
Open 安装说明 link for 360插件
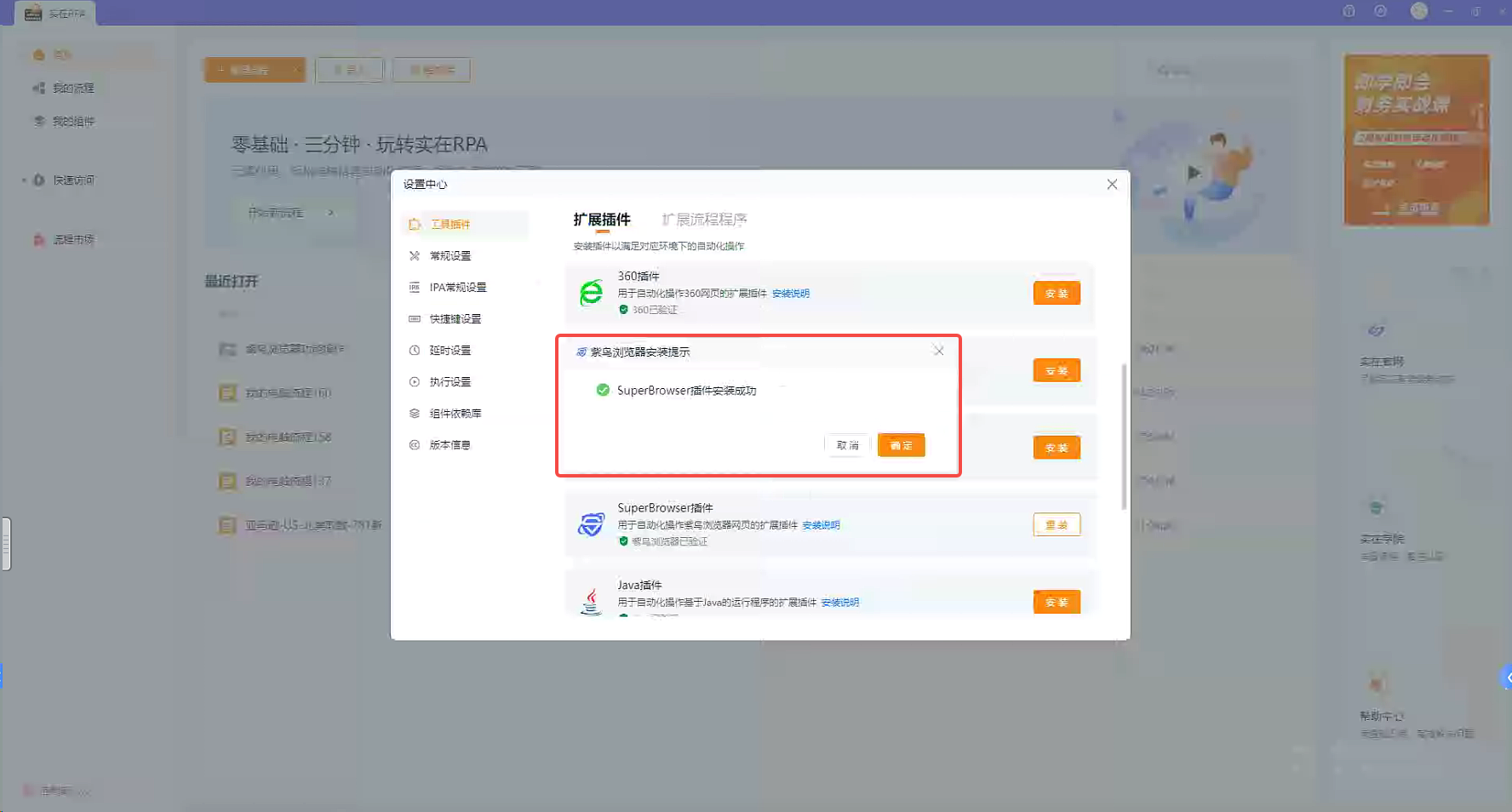coord(791,294)
